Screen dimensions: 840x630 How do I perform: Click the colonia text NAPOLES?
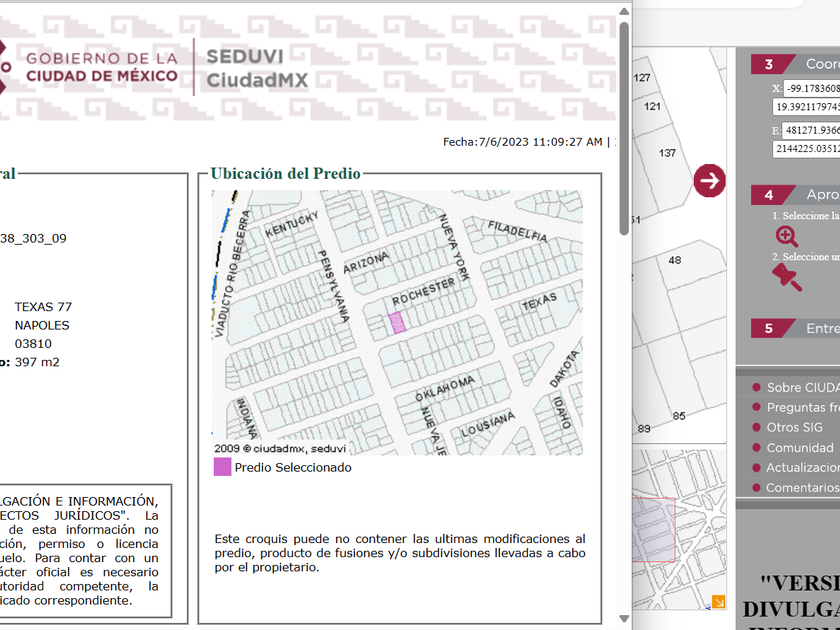click(x=42, y=325)
